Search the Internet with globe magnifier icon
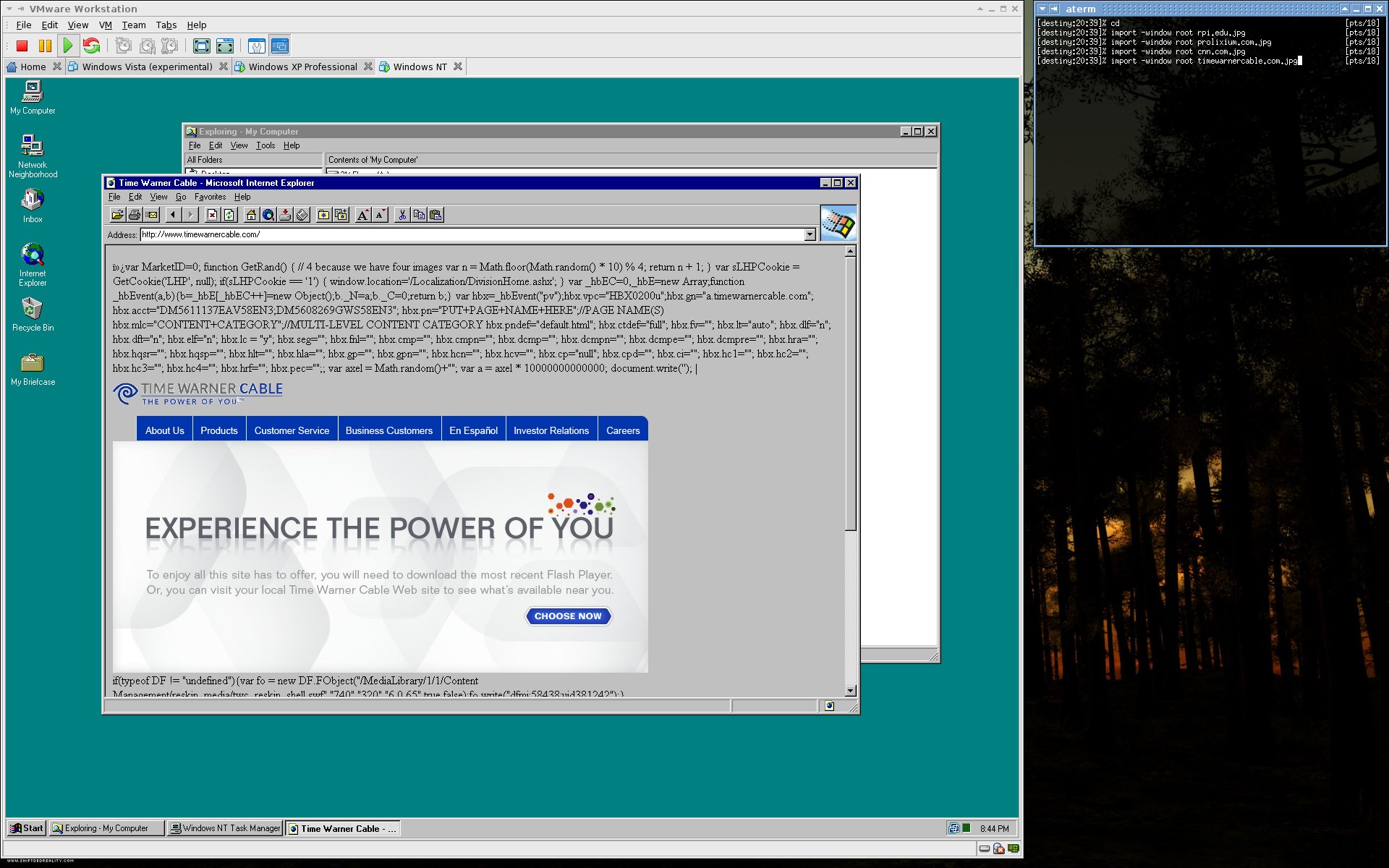The height and width of the screenshot is (868, 1389). [x=268, y=215]
